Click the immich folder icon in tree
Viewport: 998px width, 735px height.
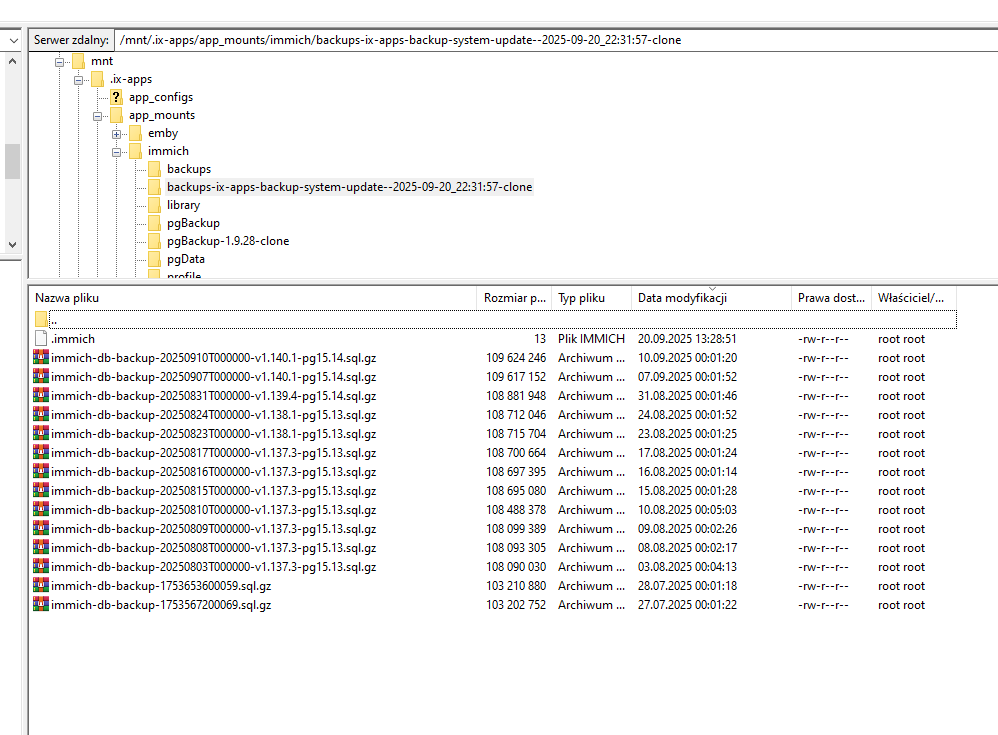[136, 151]
